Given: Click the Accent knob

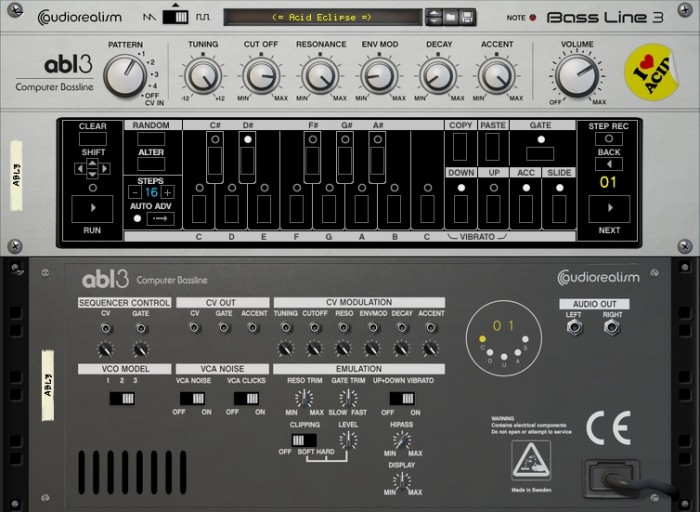Looking at the screenshot, I should pos(496,75).
